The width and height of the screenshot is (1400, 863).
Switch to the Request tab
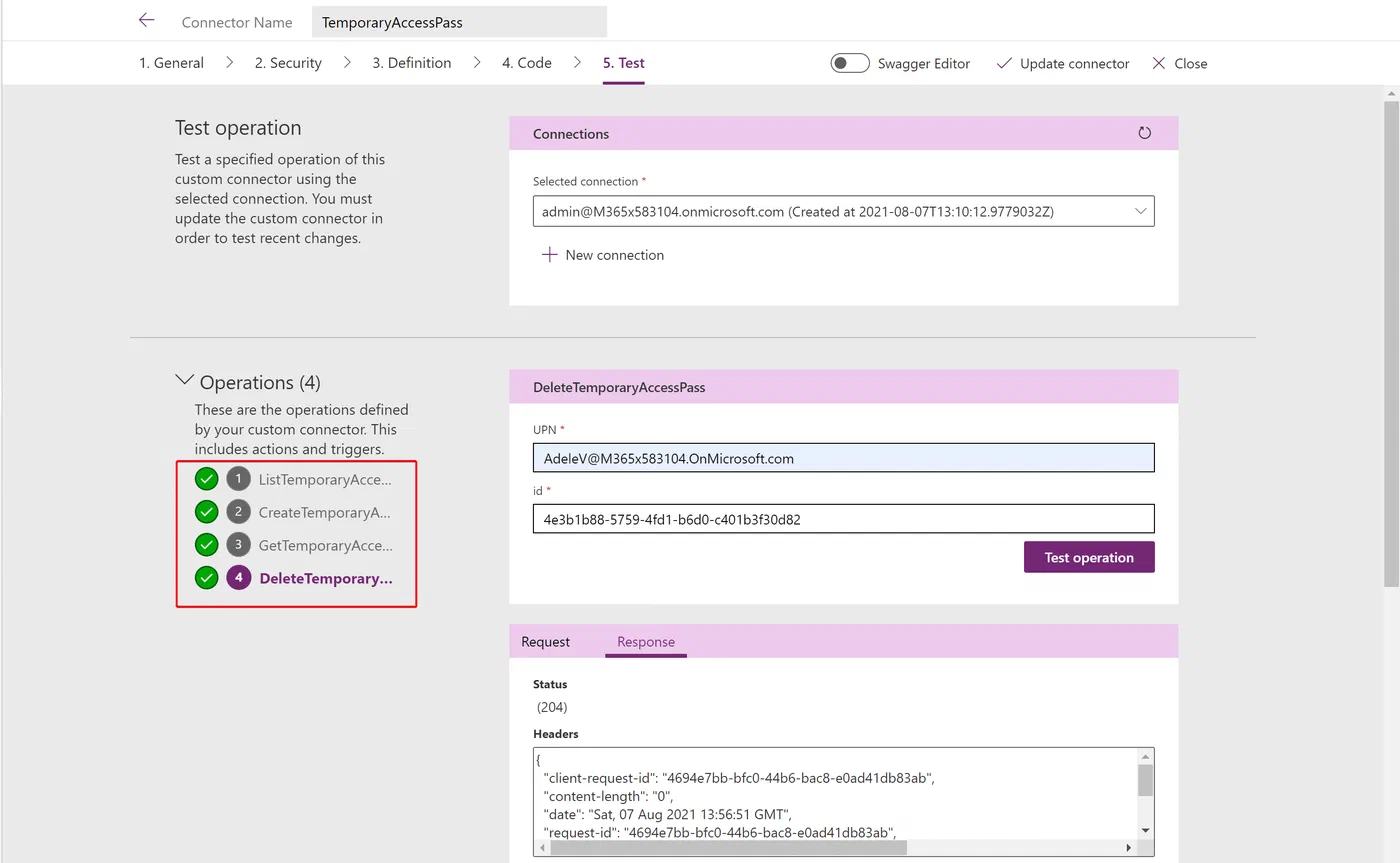coord(546,642)
